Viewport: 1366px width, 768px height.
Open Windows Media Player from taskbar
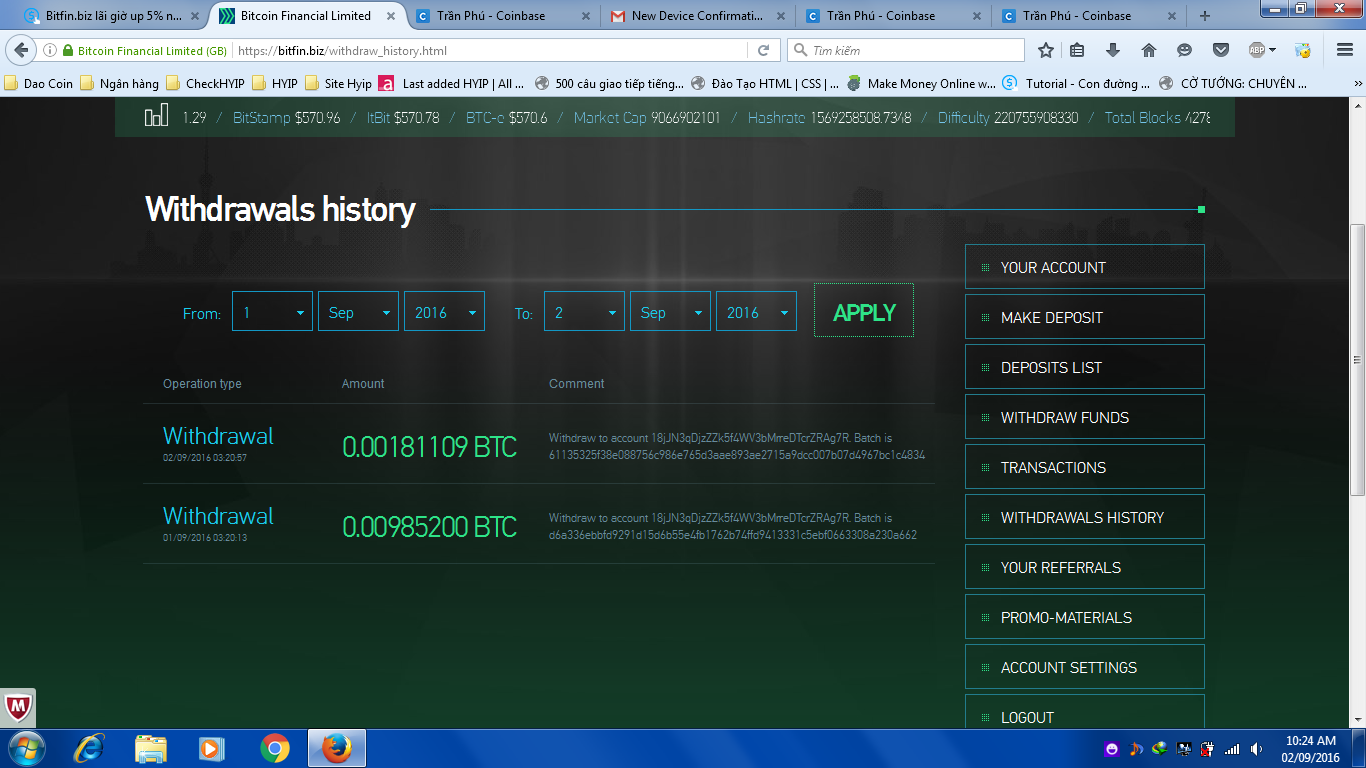pos(211,748)
